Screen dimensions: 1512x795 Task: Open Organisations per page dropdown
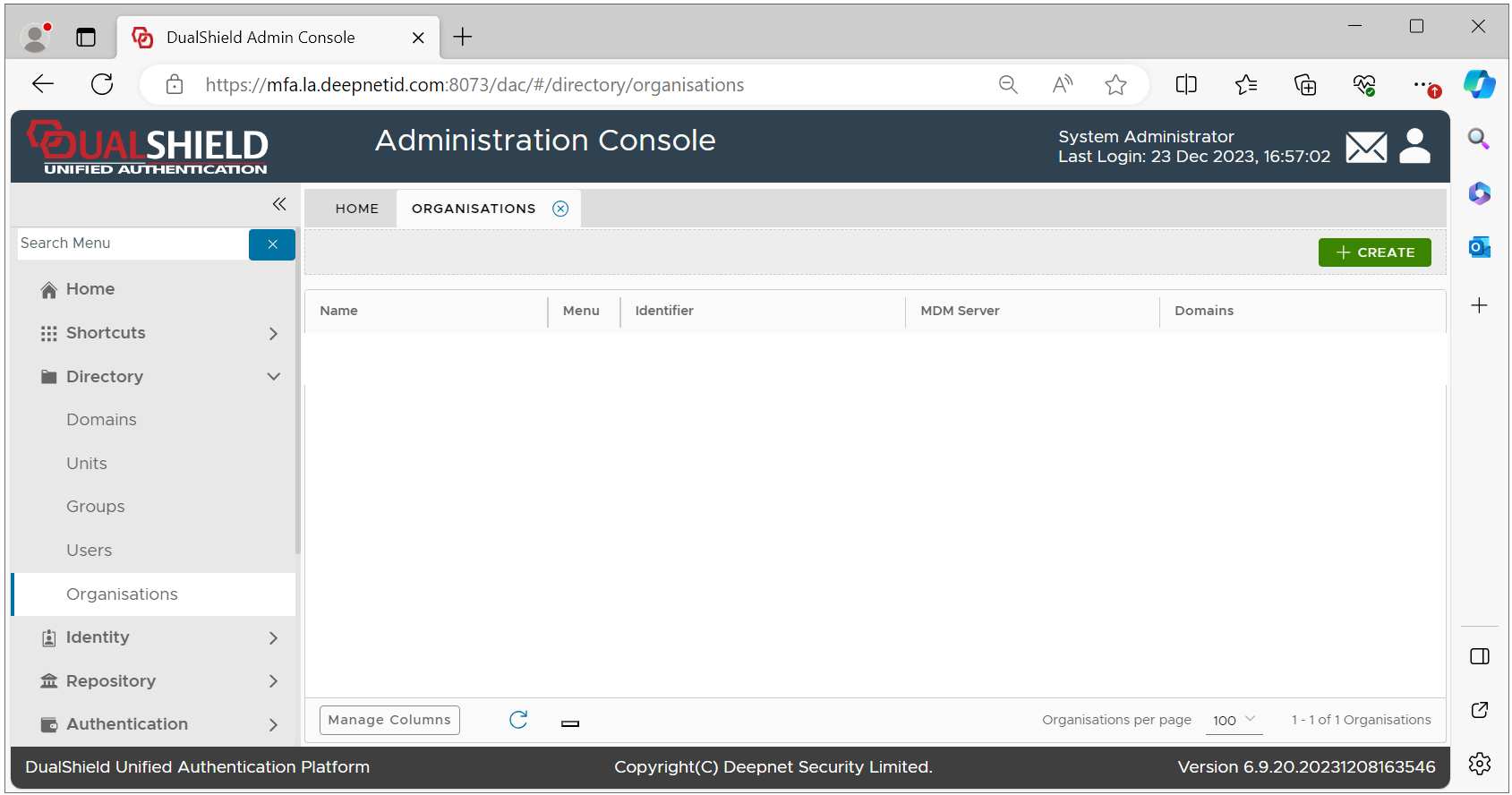[x=1234, y=720]
